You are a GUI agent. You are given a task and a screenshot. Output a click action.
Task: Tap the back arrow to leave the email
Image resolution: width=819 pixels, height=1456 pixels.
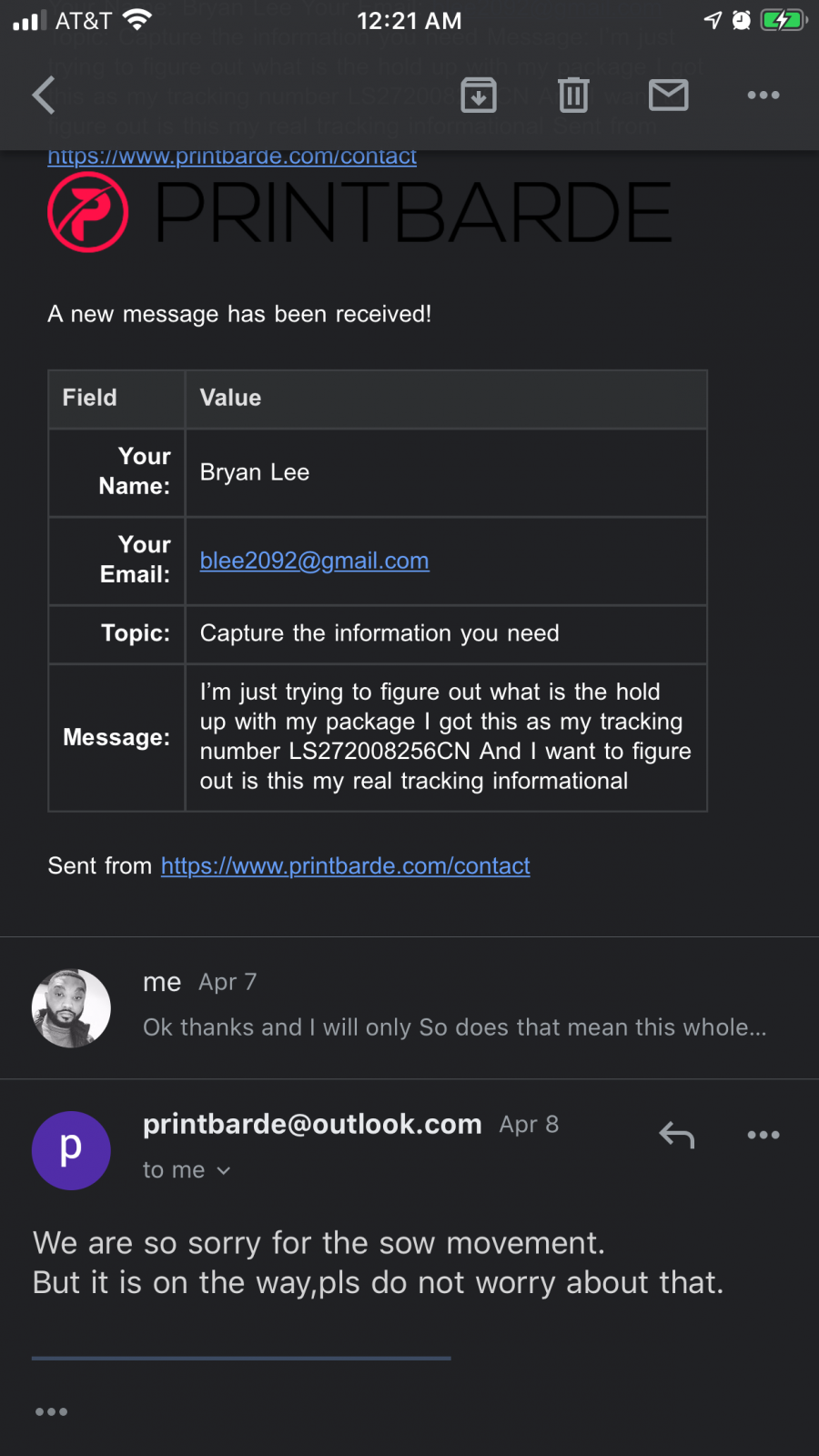point(44,95)
